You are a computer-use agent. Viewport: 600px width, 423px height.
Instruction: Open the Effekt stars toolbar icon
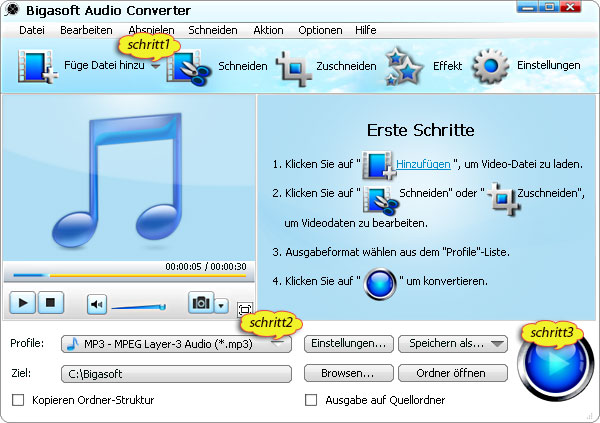point(404,67)
